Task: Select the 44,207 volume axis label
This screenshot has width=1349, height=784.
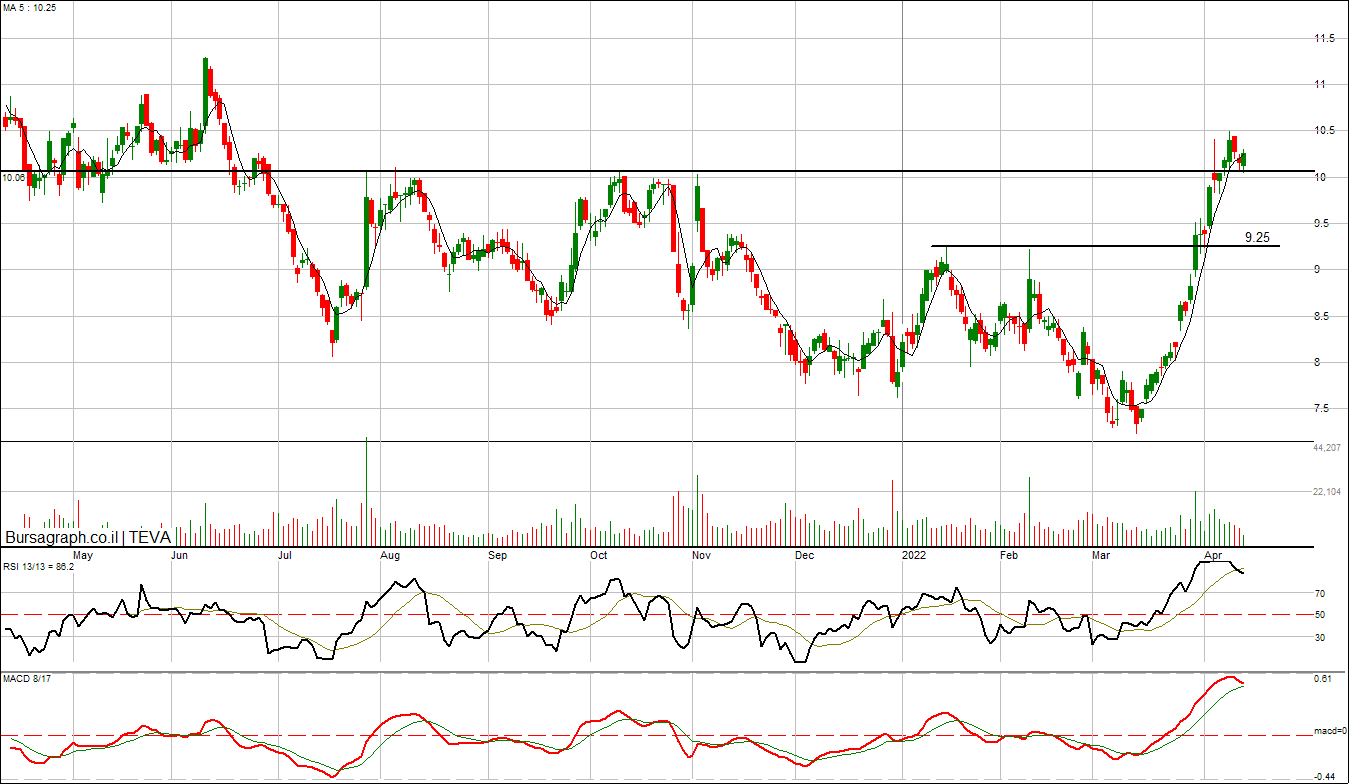Action: pos(1327,448)
